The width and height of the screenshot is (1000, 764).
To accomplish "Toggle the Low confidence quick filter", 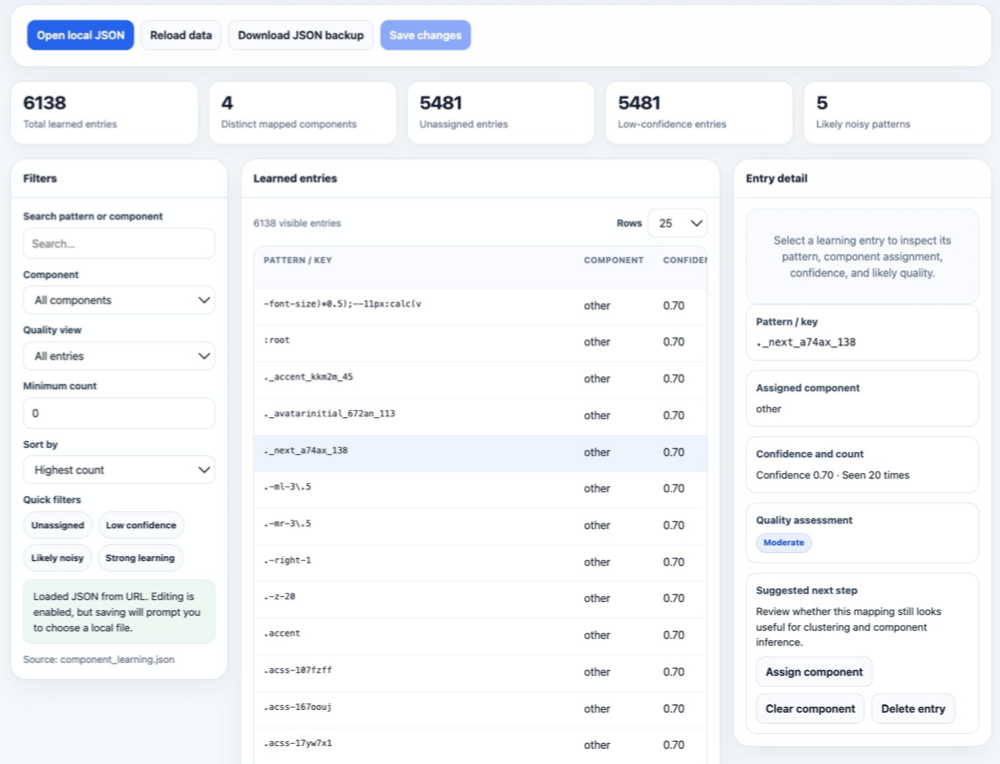I will point(141,525).
